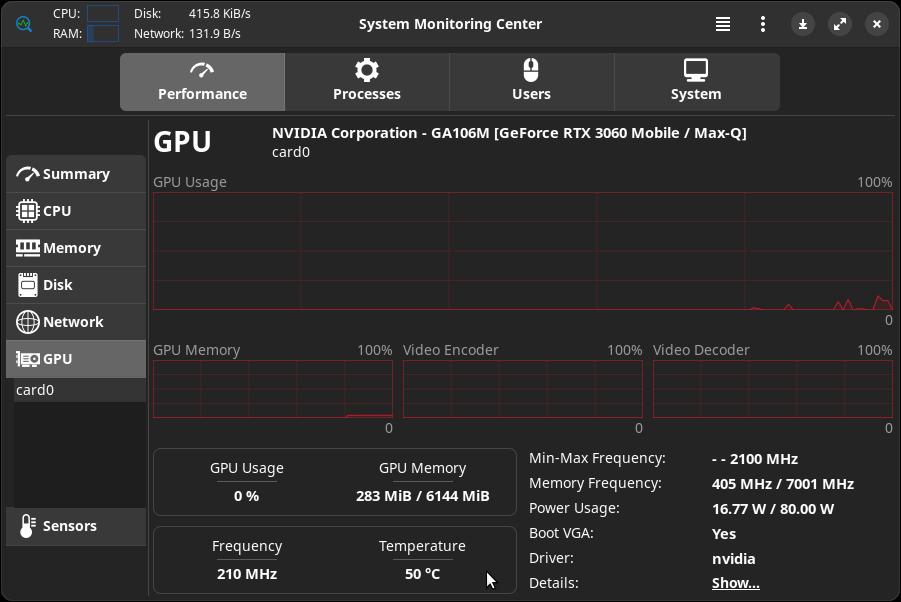Select the Performance tab
901x602 pixels.
point(202,81)
